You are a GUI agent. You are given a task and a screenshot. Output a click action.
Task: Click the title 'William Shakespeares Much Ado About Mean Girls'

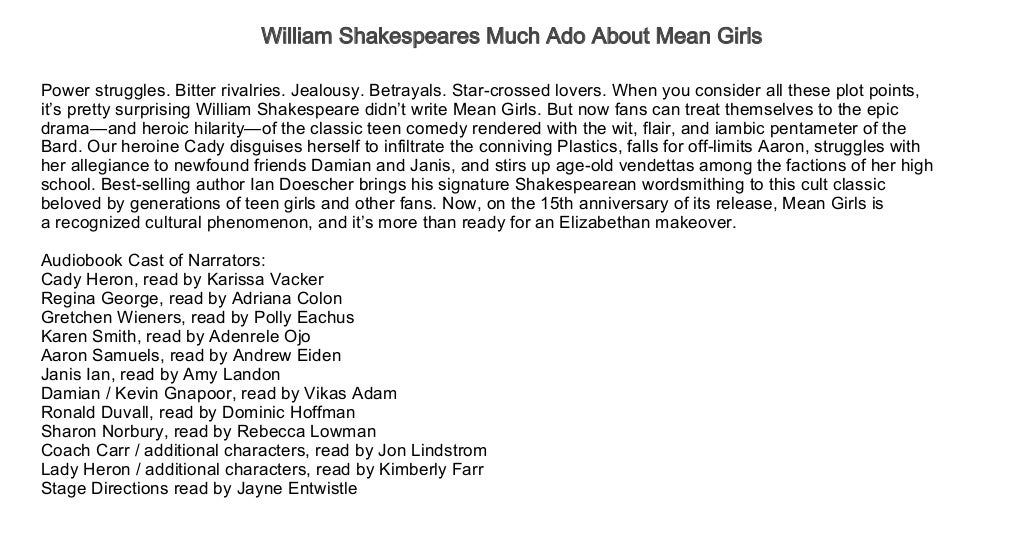511,37
